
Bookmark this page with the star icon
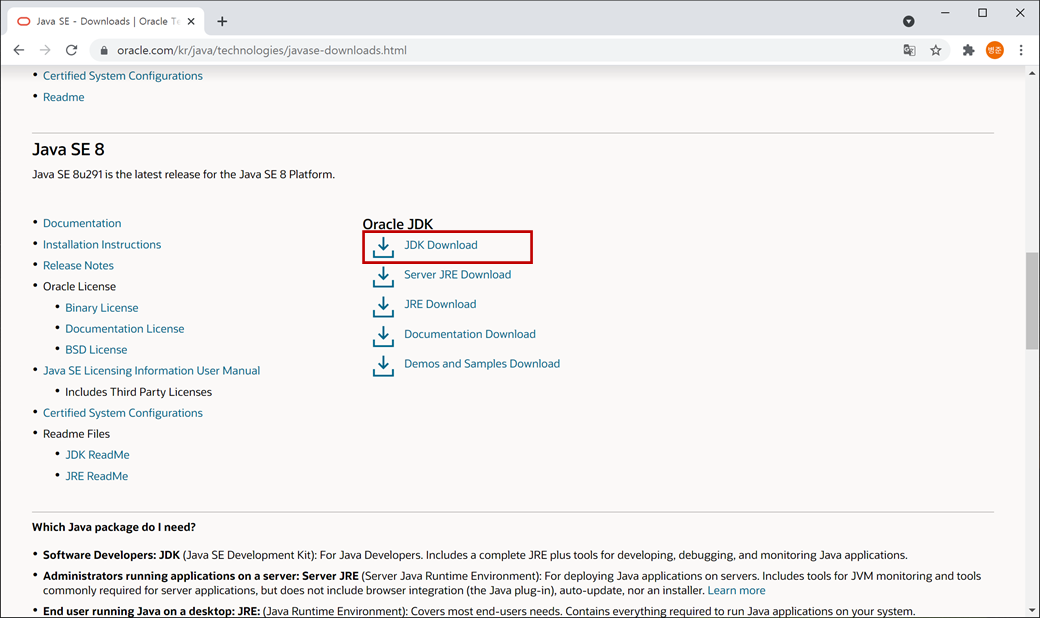[935, 50]
